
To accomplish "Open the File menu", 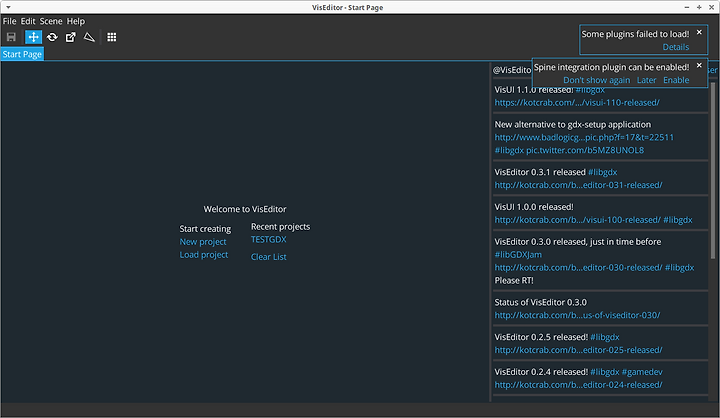I will [x=9, y=21].
